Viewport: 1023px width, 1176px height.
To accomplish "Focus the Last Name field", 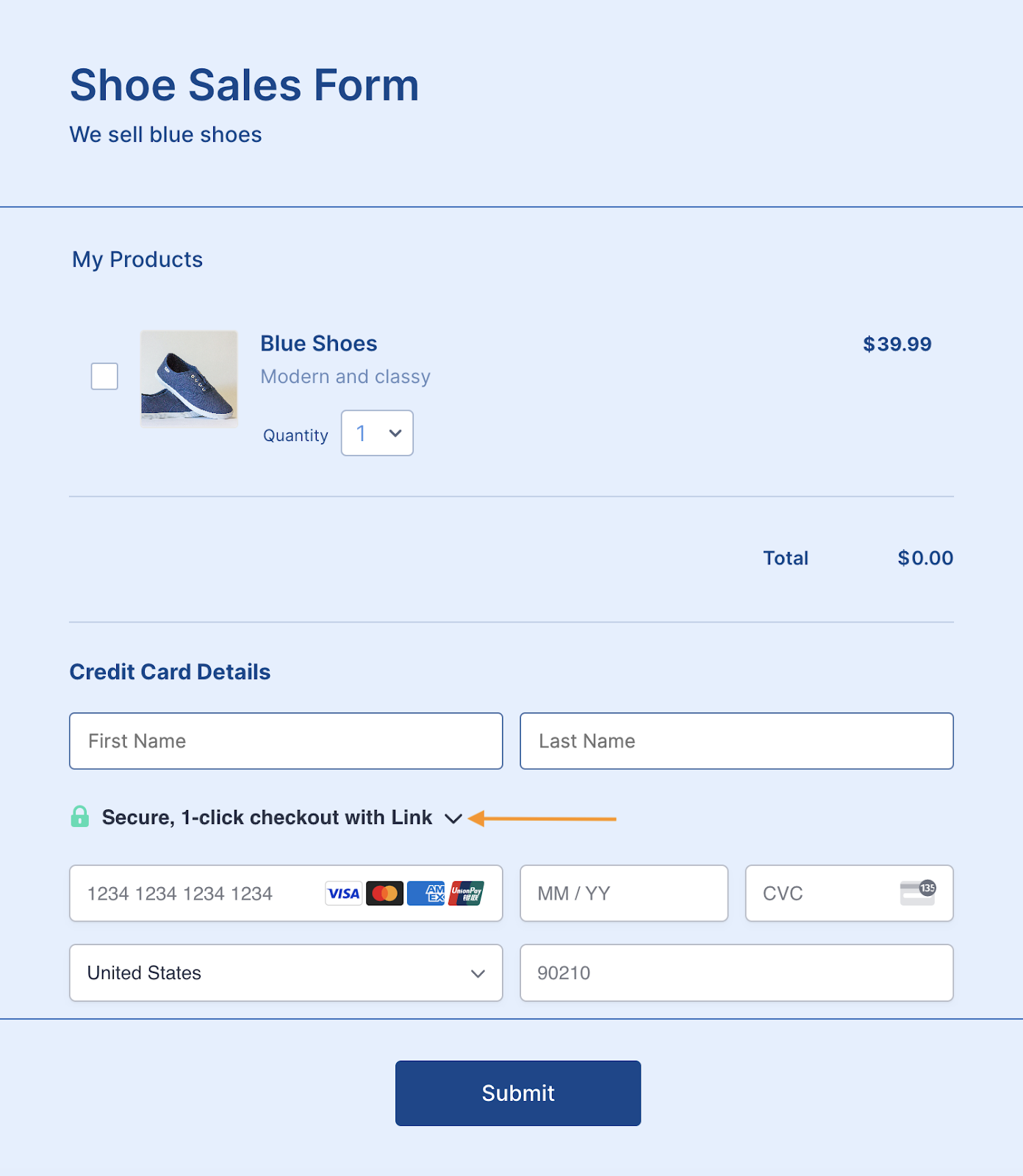I will tap(736, 741).
